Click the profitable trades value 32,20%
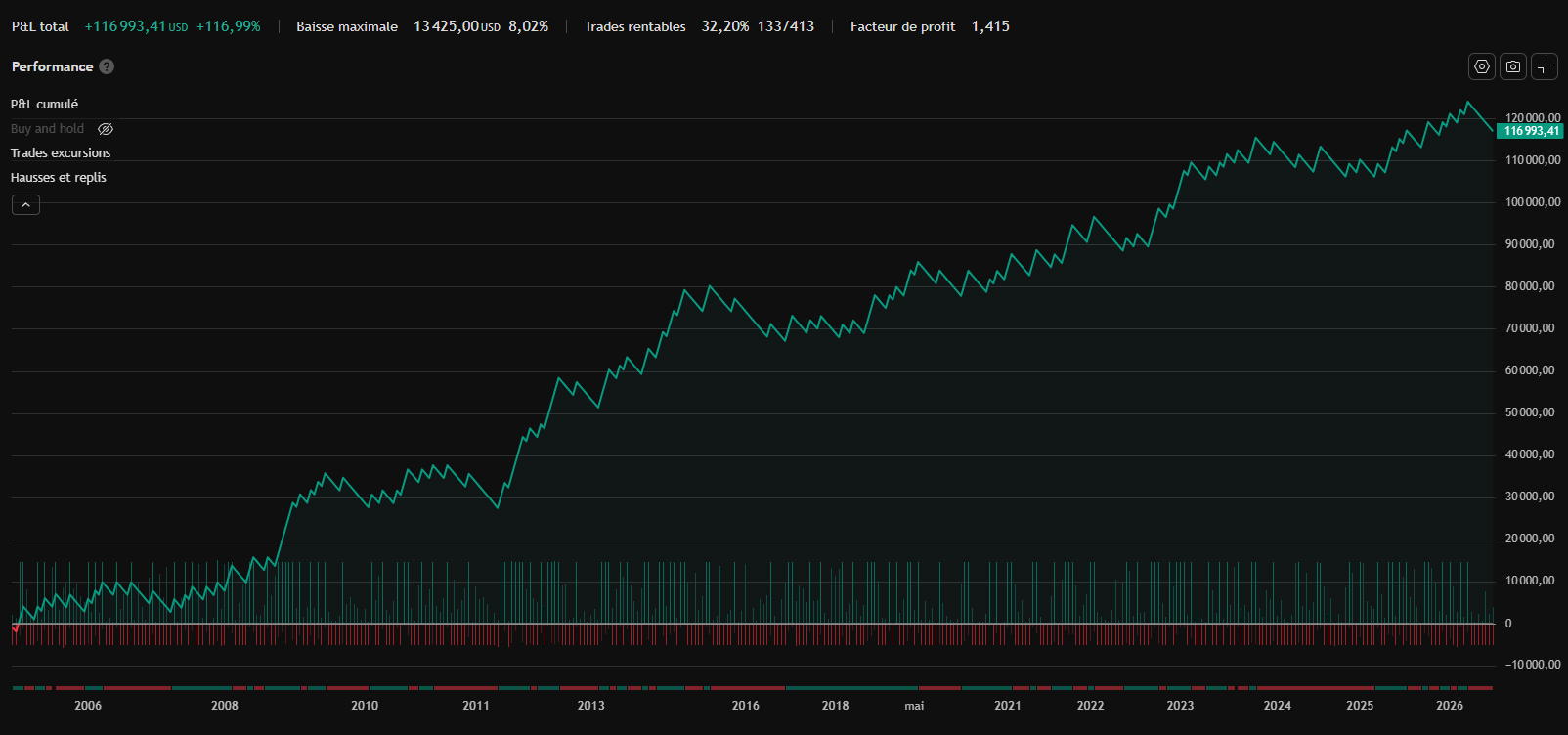 [725, 26]
